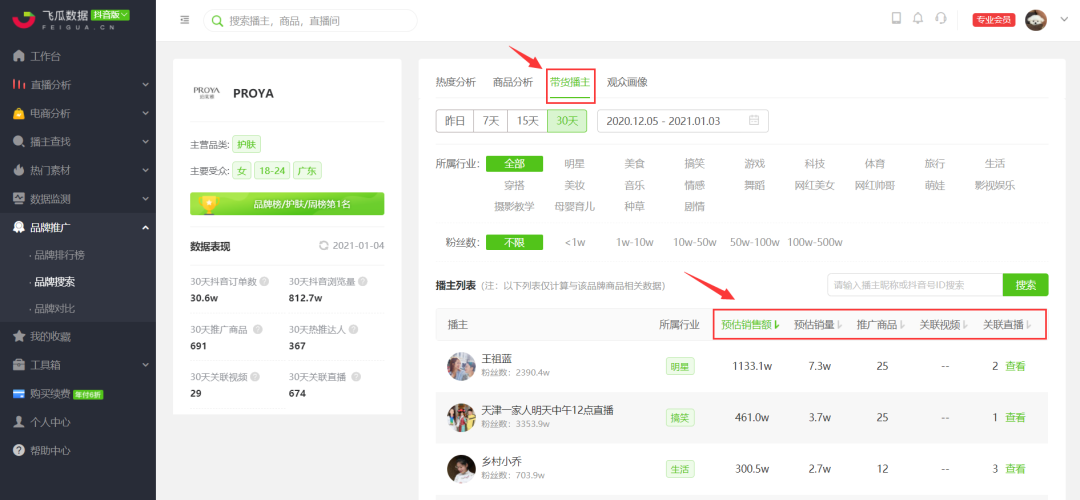Click the calendar icon in date range
1080x500 pixels.
tap(754, 121)
